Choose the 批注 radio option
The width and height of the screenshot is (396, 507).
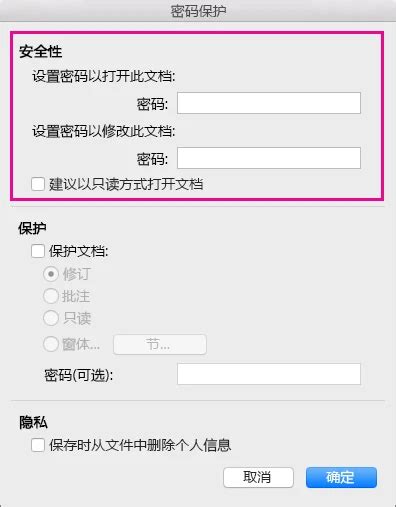[51, 296]
